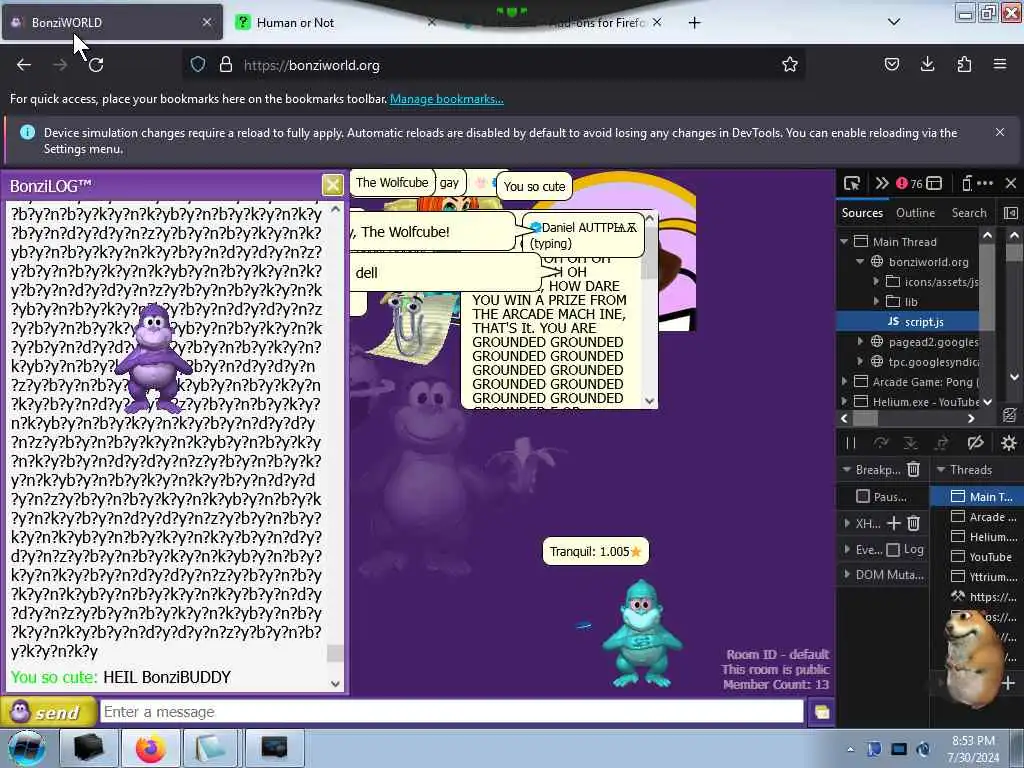Screen dimensions: 1024x768
Task: Expand Arcade Game: Pong thread
Action: pos(844,381)
